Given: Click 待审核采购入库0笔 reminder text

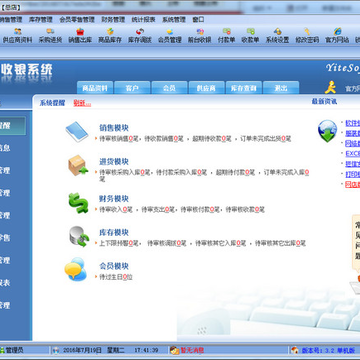Looking at the screenshot, I should pyautogui.click(x=125, y=173).
